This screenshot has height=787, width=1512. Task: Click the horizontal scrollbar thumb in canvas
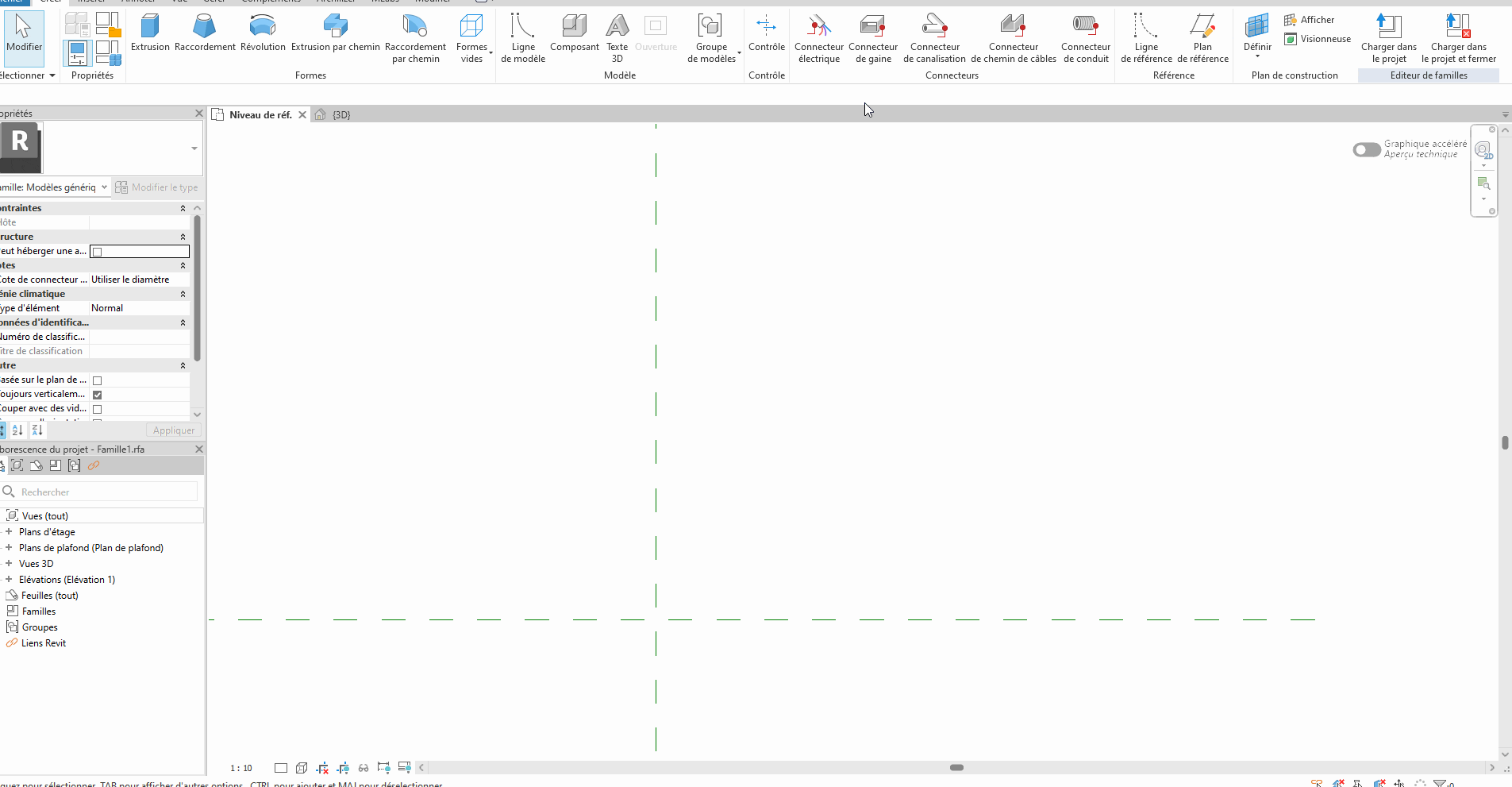point(956,768)
